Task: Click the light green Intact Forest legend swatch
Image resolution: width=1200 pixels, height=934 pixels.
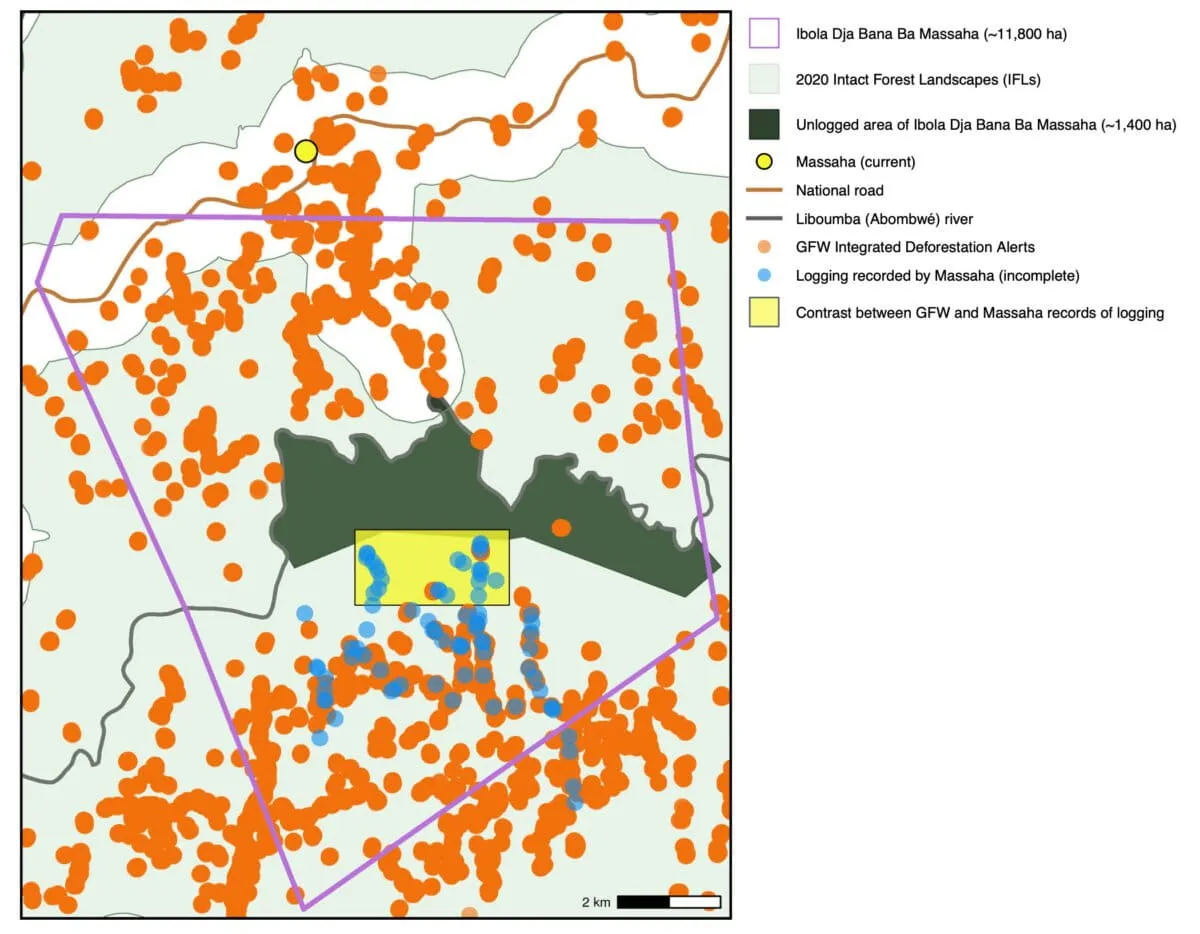Action: click(x=764, y=80)
